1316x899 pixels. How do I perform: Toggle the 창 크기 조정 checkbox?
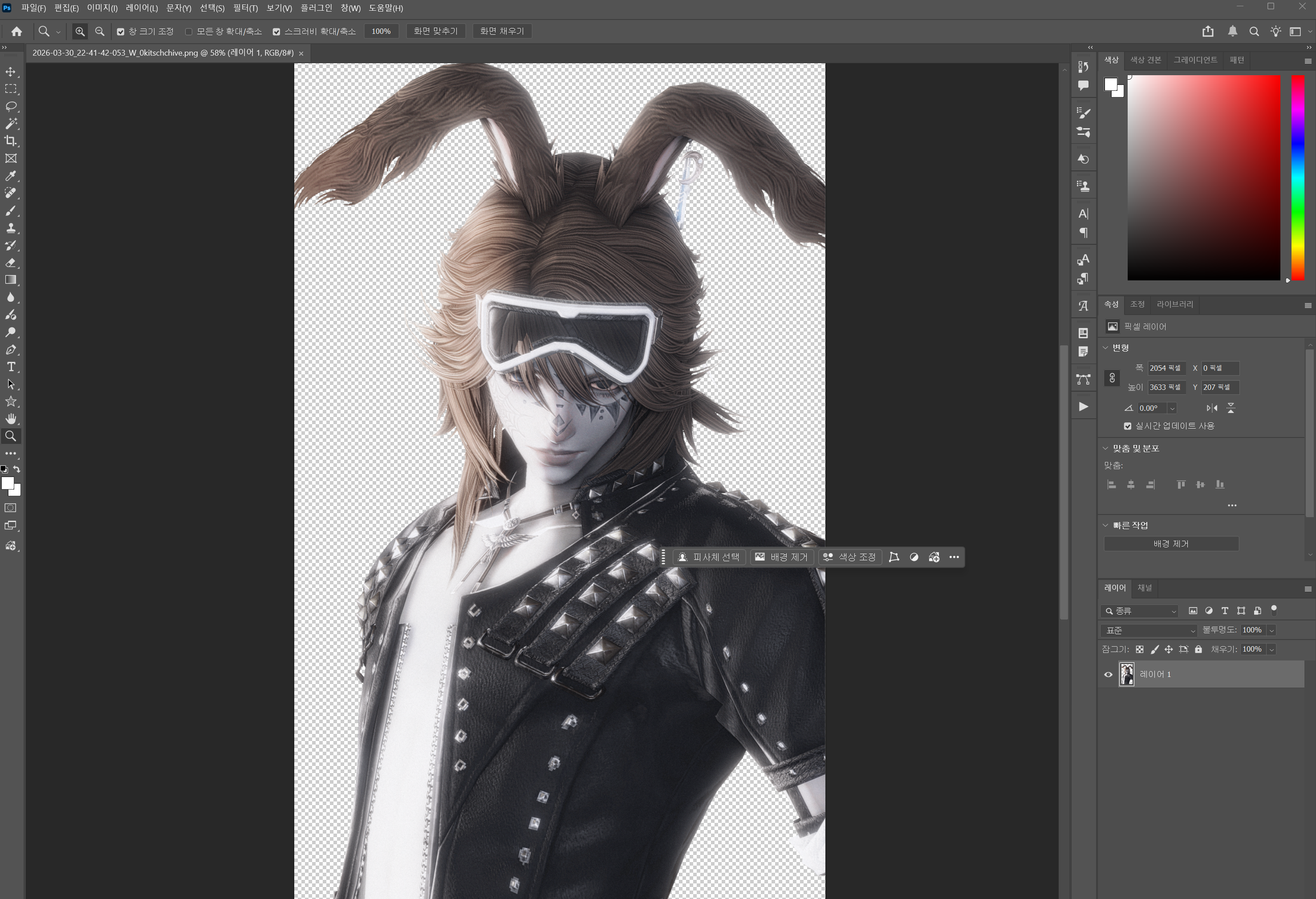[121, 32]
